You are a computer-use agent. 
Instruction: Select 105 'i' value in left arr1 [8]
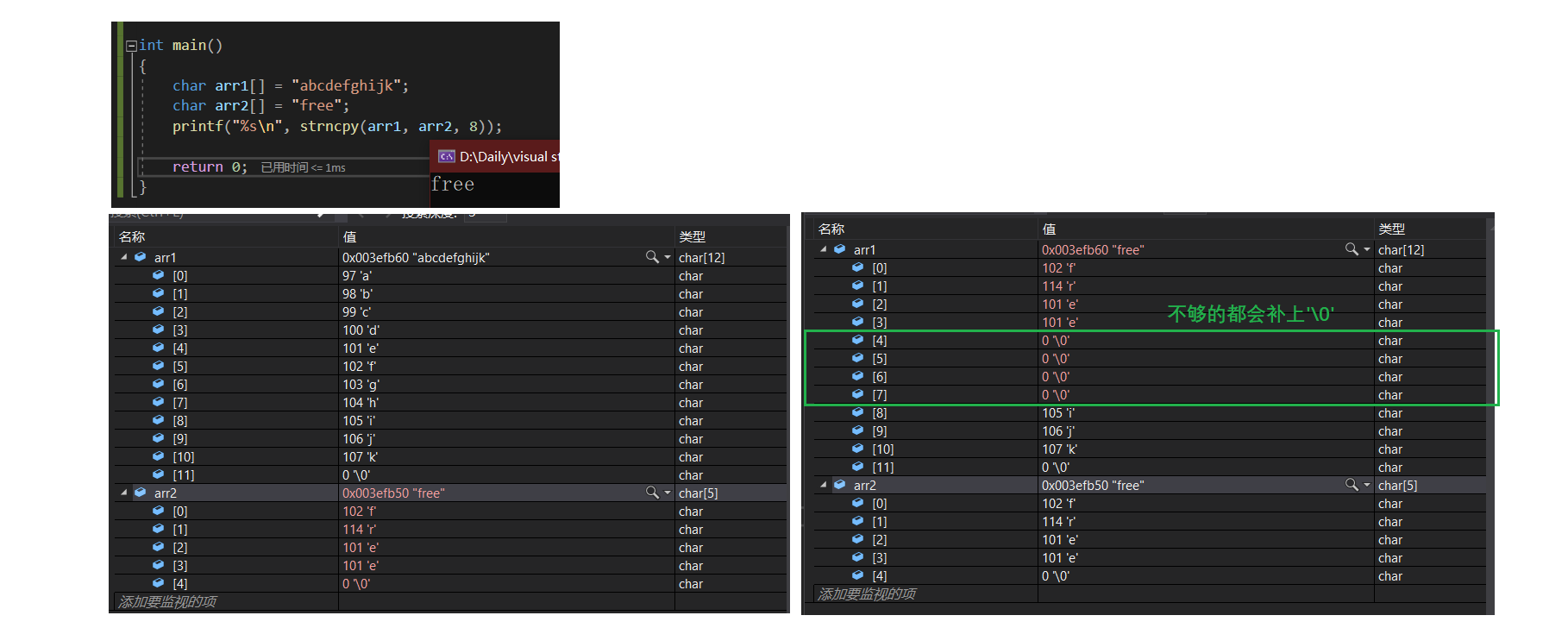point(359,420)
